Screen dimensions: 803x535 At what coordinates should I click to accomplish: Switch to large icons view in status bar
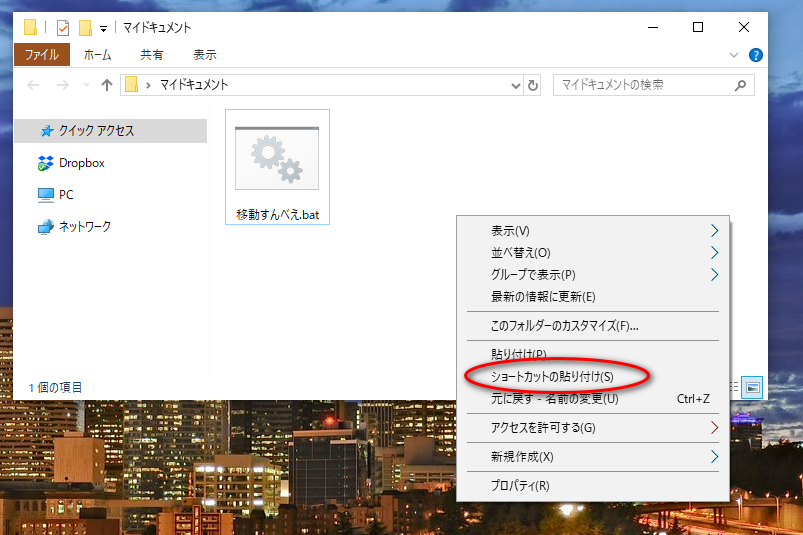753,387
